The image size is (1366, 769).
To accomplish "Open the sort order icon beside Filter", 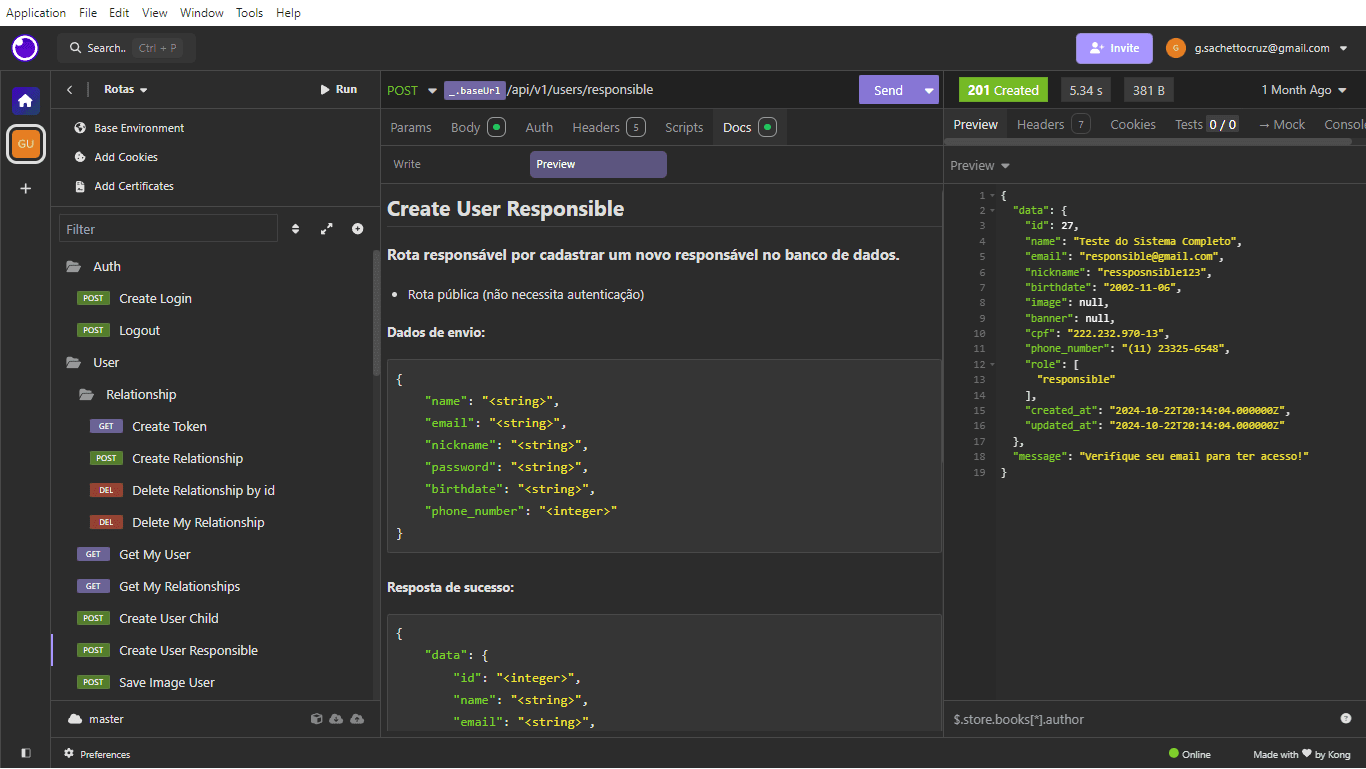I will click(x=295, y=229).
